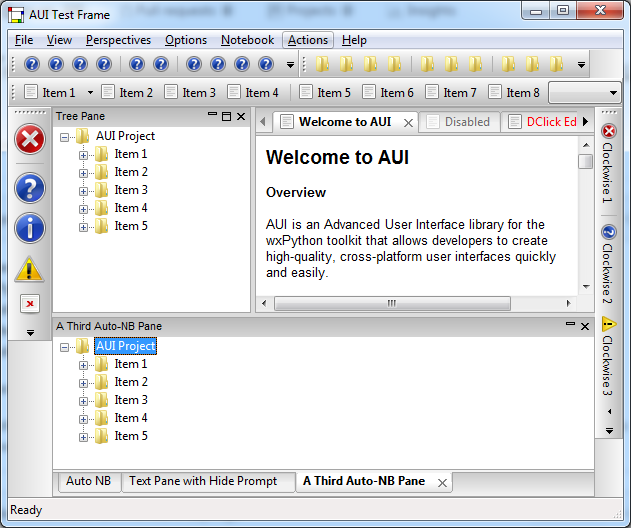Click the large blue information icon

[30, 228]
